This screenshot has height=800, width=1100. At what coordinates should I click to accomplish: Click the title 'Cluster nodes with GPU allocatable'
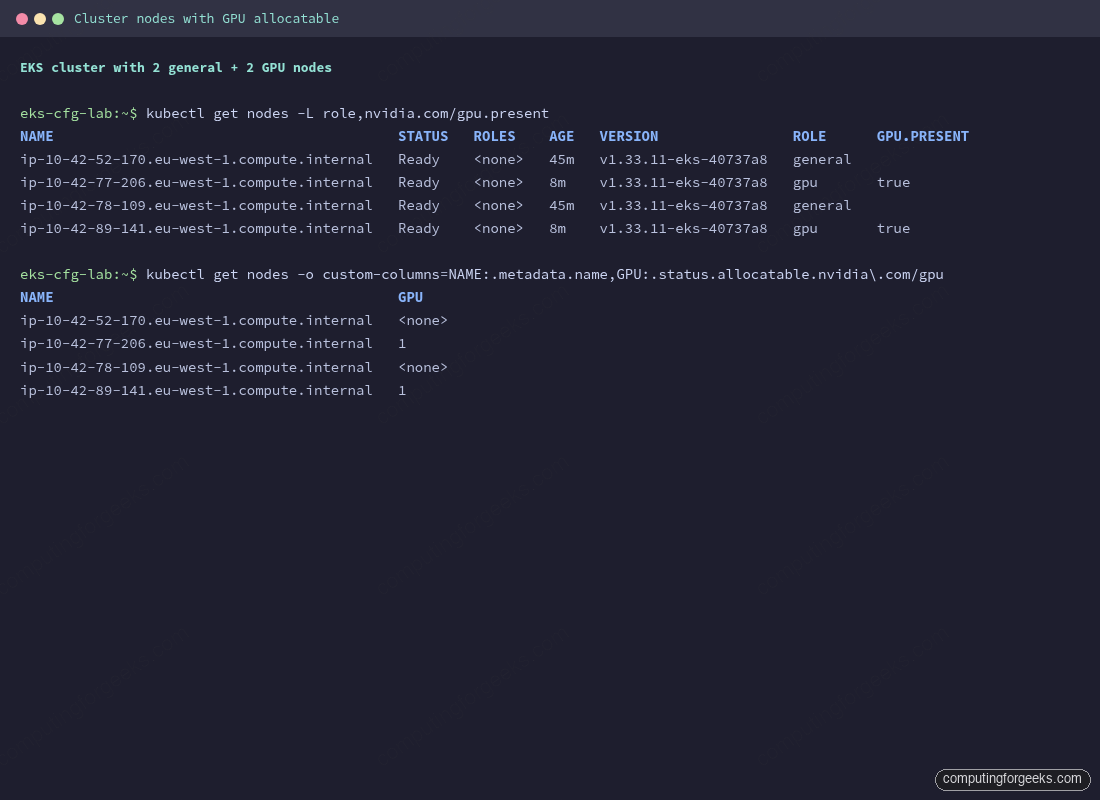click(206, 19)
